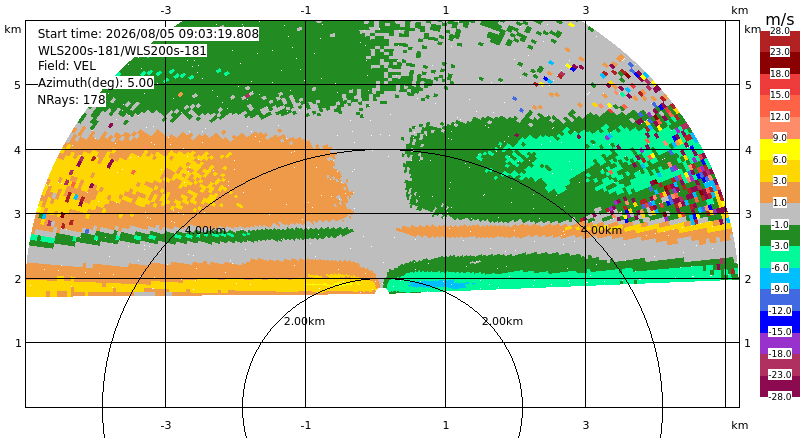Click the cyan-blue -9.0 to -6.0 colorbar band

click(x=780, y=278)
